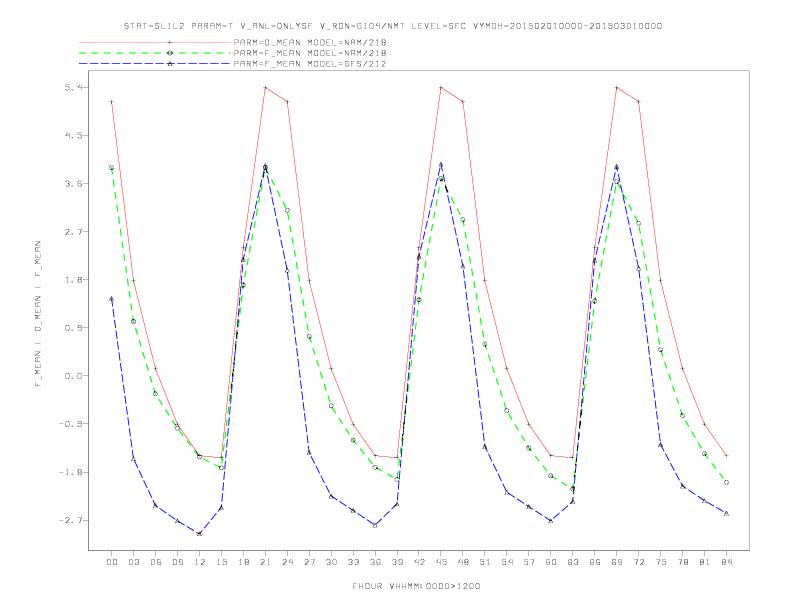Image resolution: width=792 pixels, height=612 pixels.
Task: Click forecast hour label 24 on x-axis
Action: tap(287, 562)
